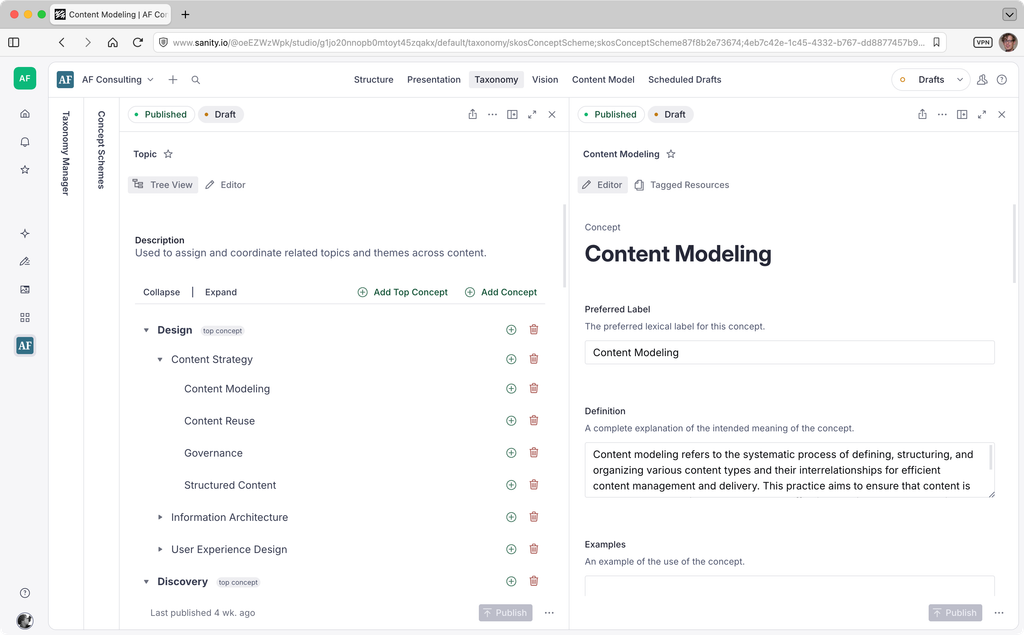1024x635 pixels.
Task: Close the Topic pane
Action: click(552, 114)
